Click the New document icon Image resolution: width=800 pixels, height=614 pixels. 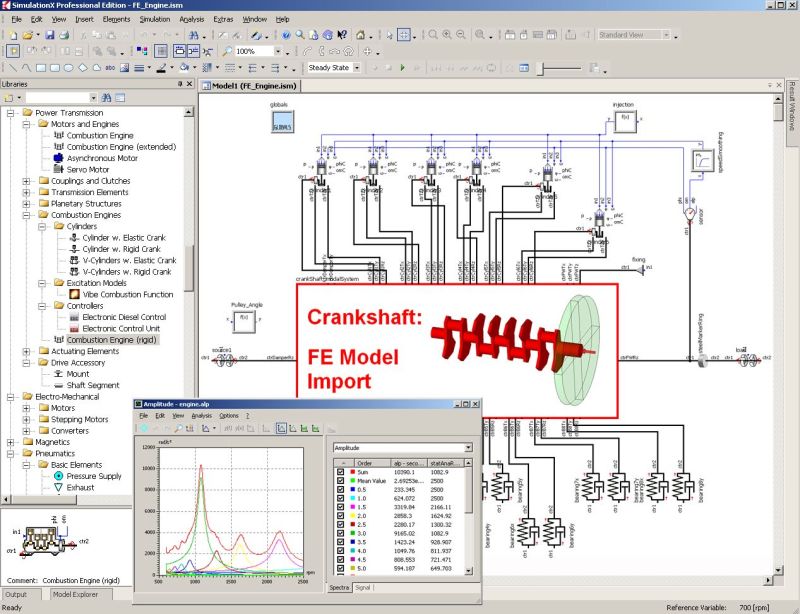[13, 35]
